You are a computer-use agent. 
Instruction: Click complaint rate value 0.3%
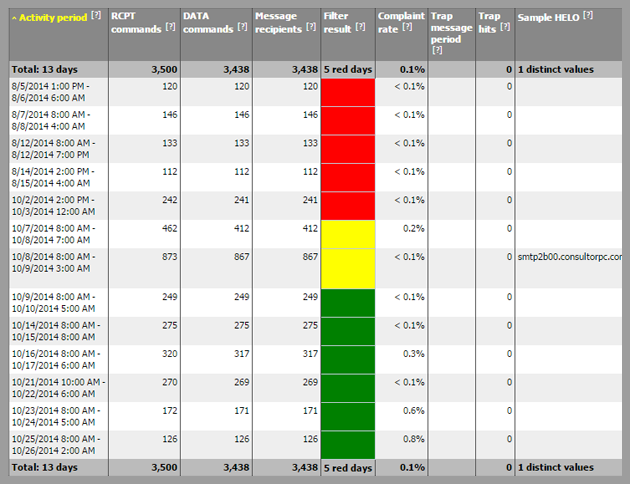point(414,354)
